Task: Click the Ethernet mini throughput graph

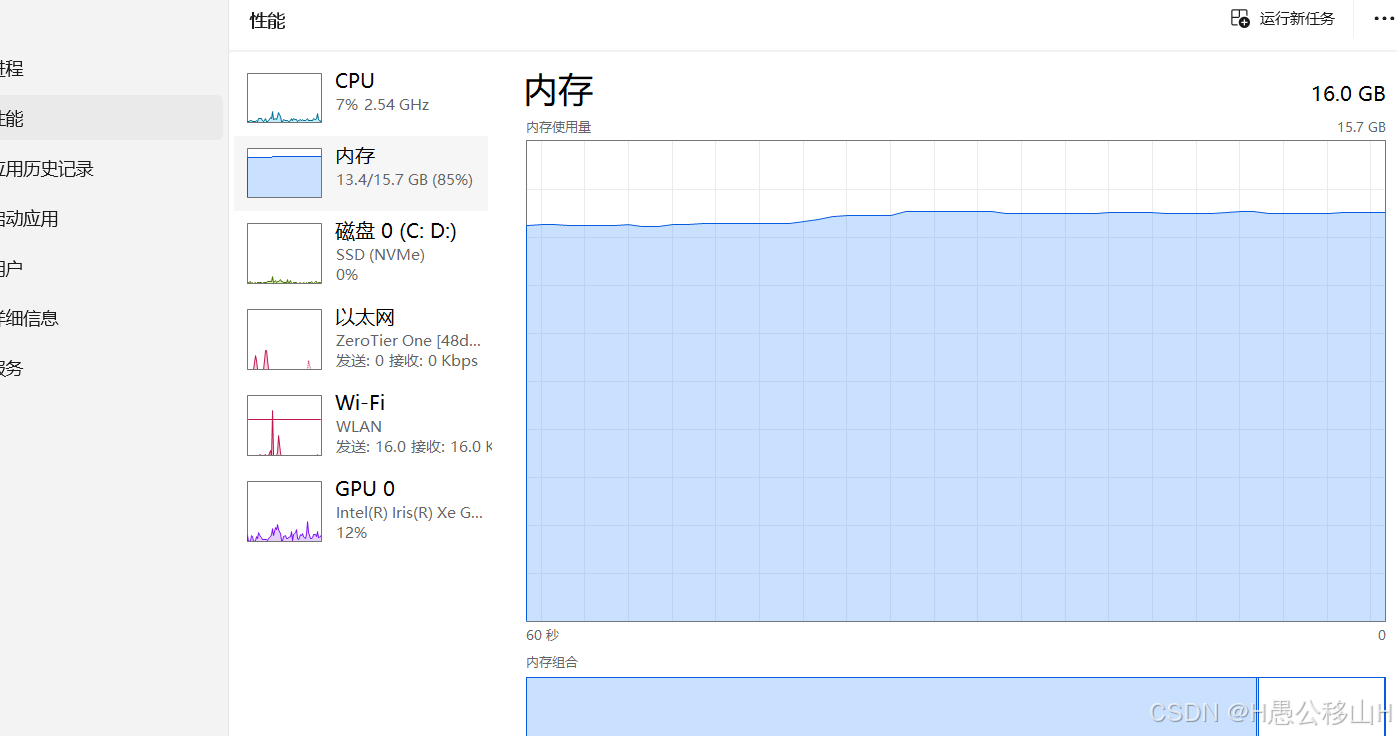Action: pyautogui.click(x=285, y=339)
